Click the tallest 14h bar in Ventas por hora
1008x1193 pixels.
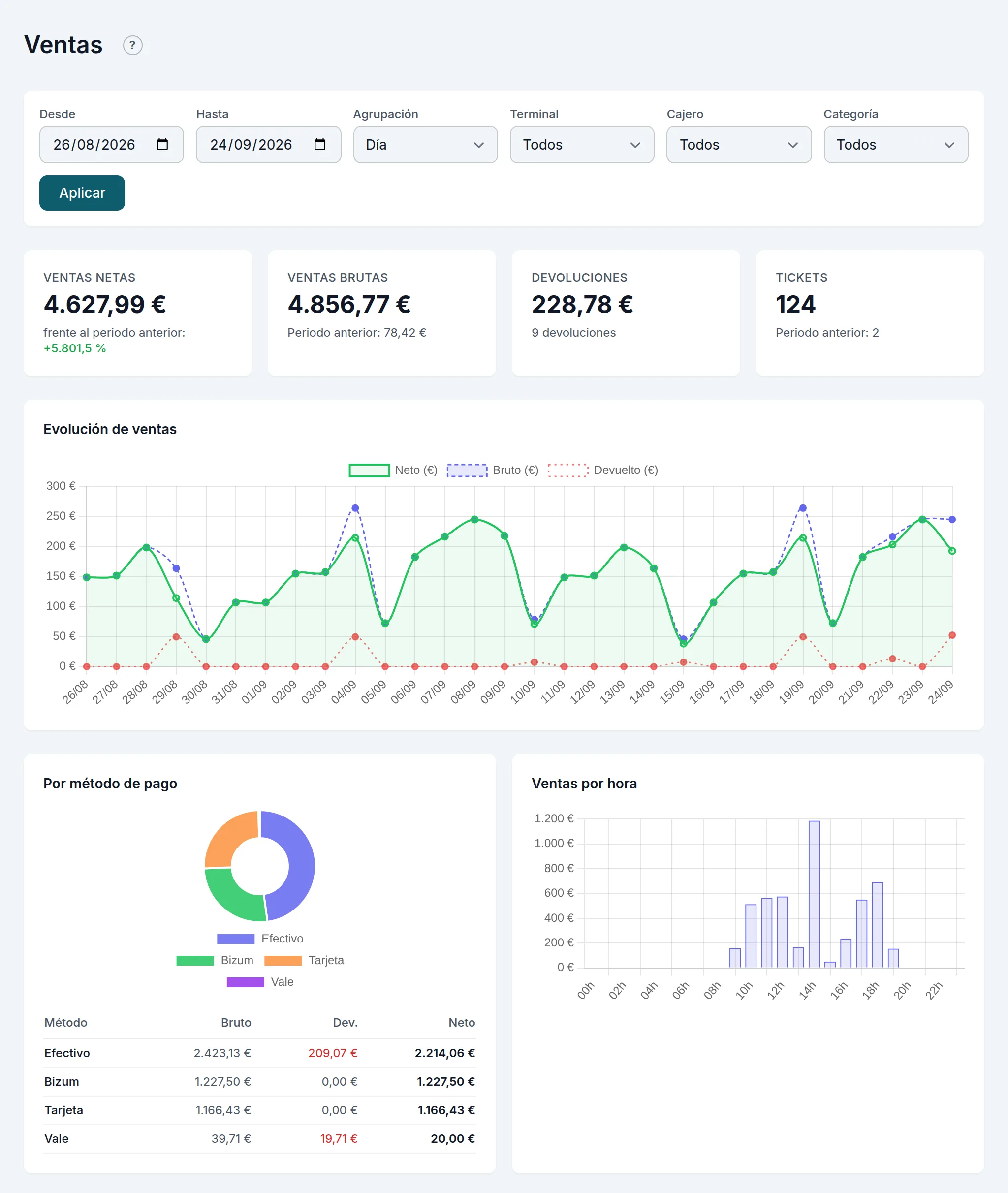[814, 894]
